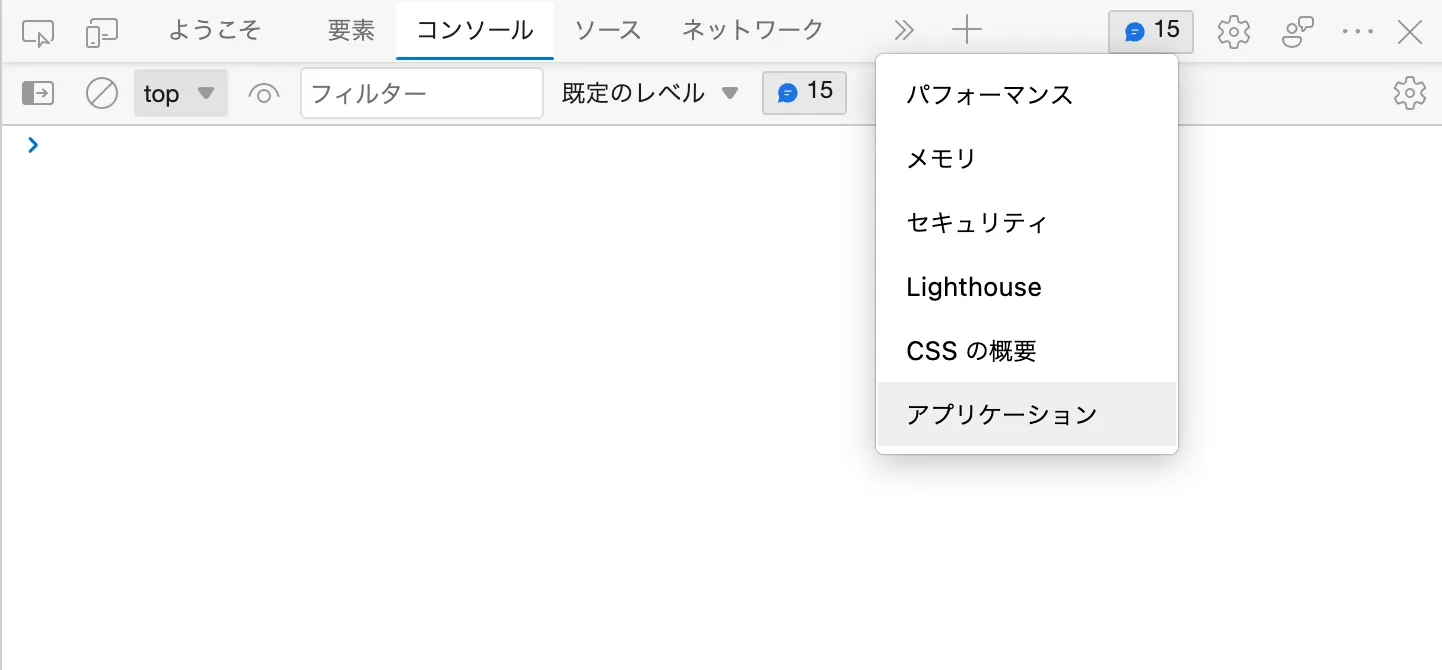1442x670 pixels.
Task: Open console settings gear icon
Action: (1410, 93)
